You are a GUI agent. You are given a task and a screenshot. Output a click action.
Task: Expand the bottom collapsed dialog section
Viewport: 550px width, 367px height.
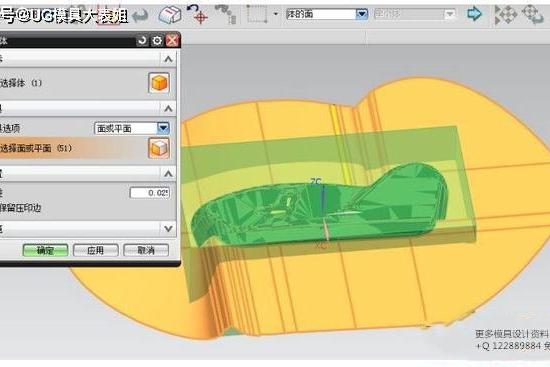coord(168,229)
